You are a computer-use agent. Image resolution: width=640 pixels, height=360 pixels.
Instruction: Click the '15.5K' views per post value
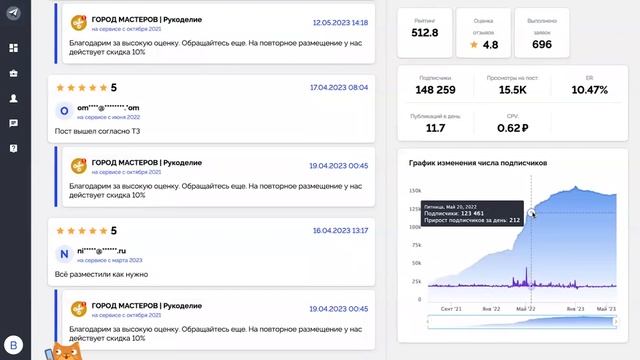pyautogui.click(x=513, y=90)
